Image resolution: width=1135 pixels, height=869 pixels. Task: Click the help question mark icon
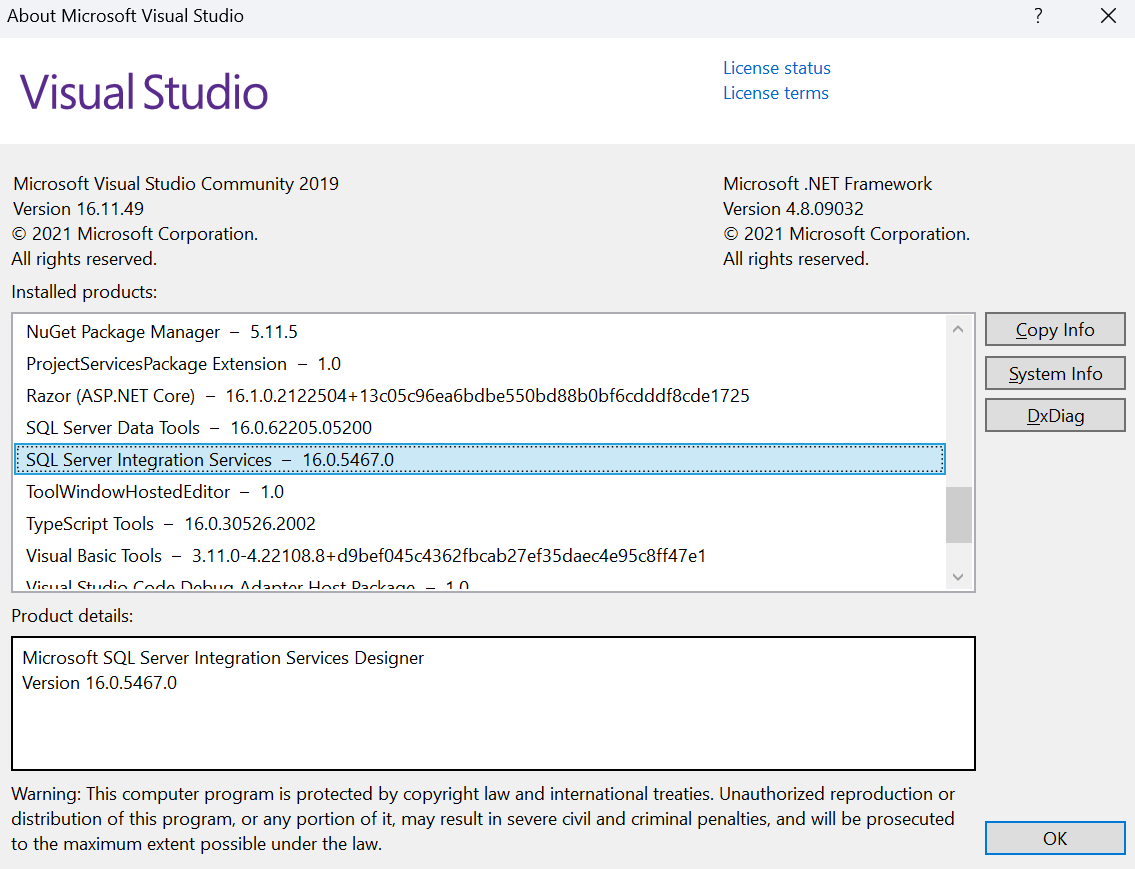(x=1039, y=16)
